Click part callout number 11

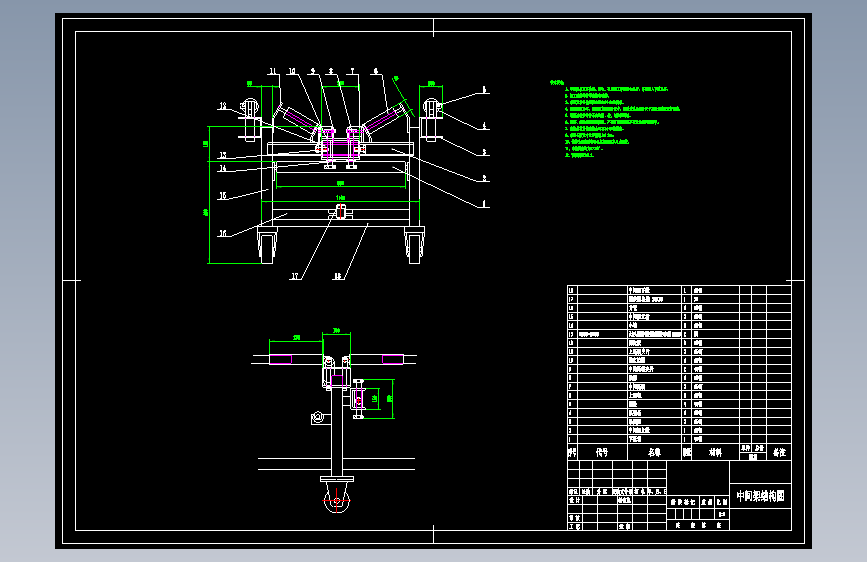273,71
